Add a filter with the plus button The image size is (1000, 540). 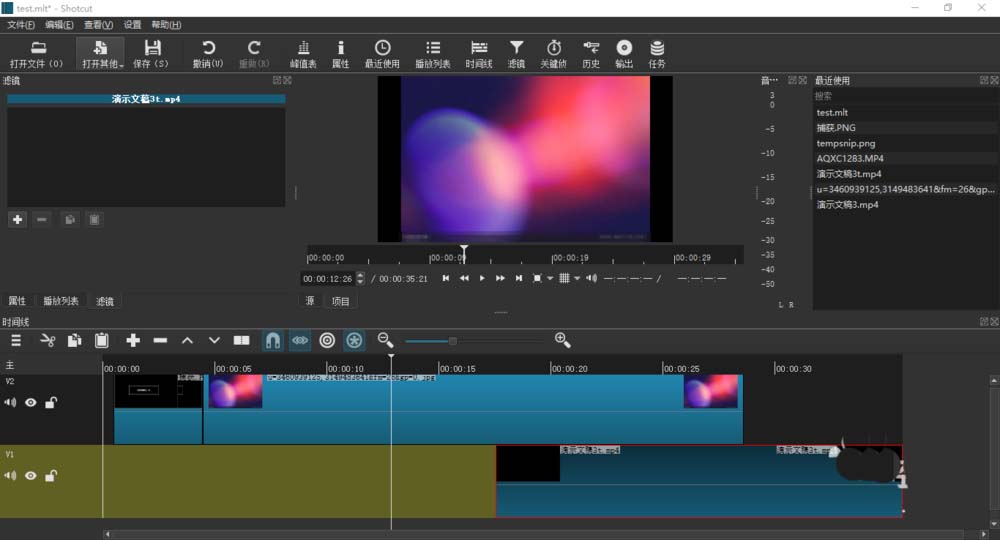[x=17, y=219]
